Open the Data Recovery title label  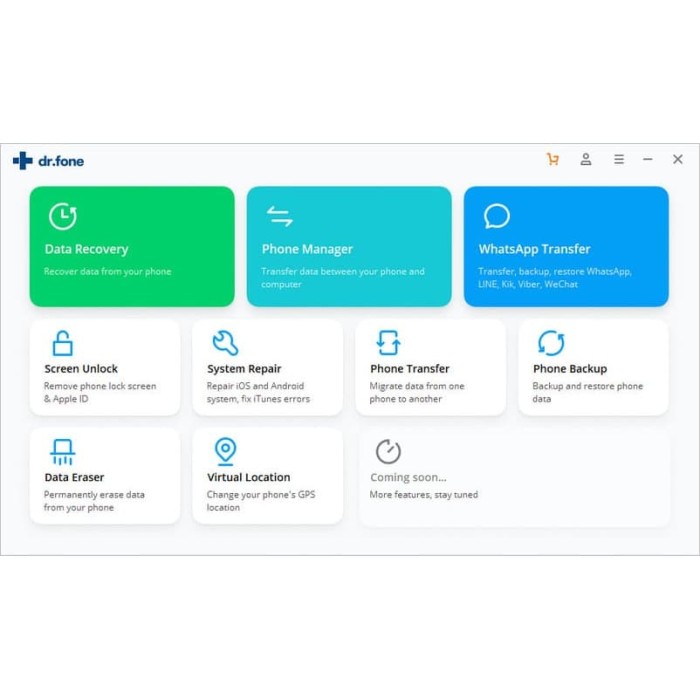tap(86, 249)
